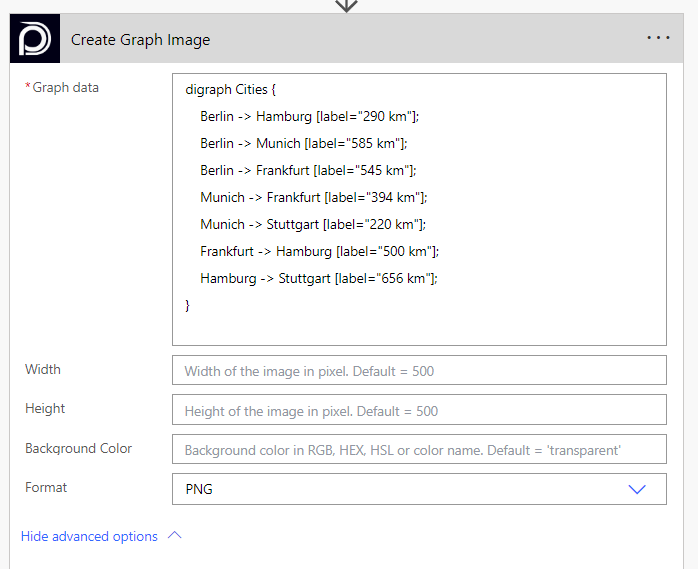Click the Hide advanced options link

coord(89,536)
